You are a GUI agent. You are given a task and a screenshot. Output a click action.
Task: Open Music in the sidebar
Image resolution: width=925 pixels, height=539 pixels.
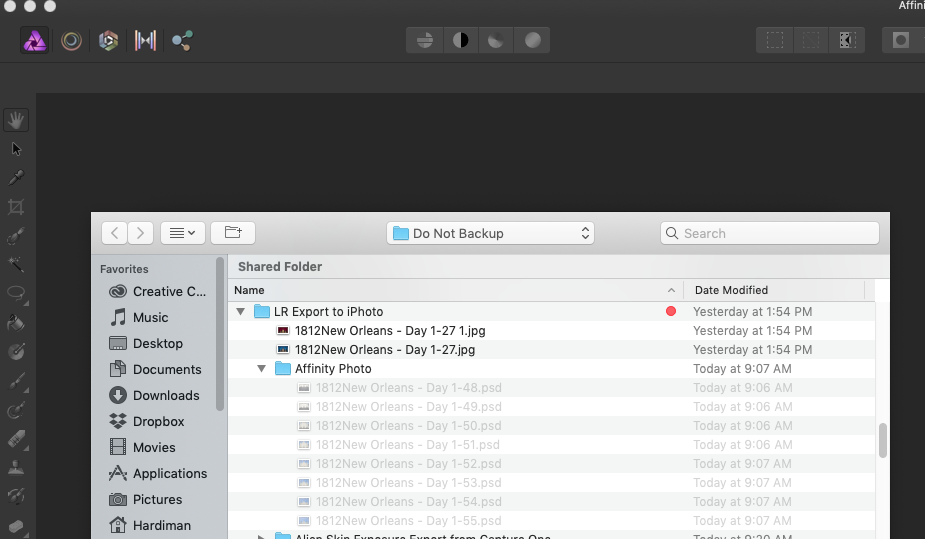click(139, 317)
